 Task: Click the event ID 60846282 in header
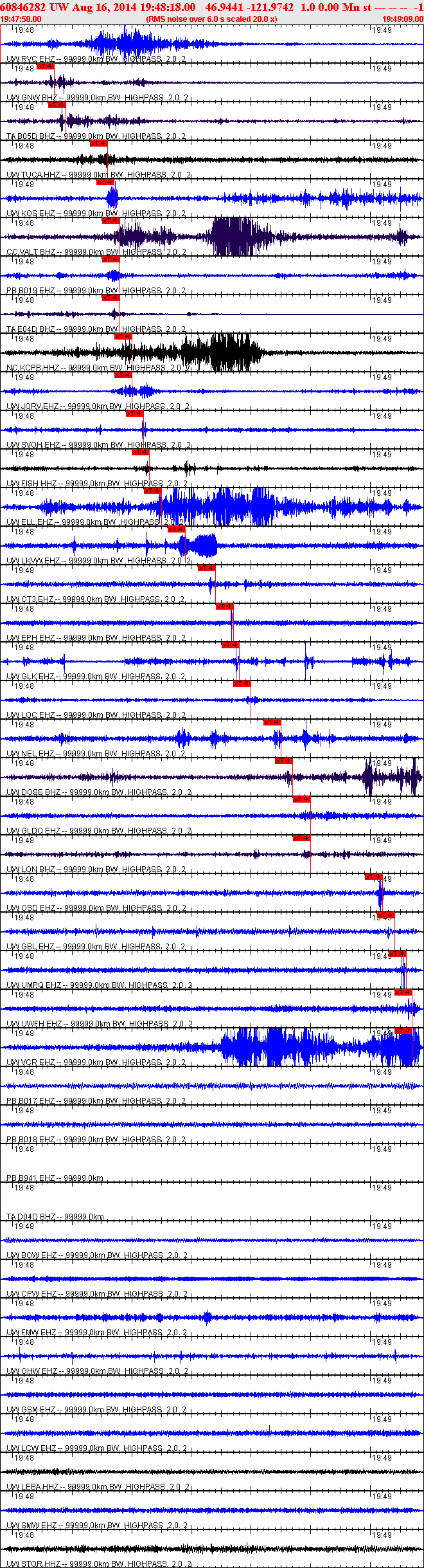(22, 7)
